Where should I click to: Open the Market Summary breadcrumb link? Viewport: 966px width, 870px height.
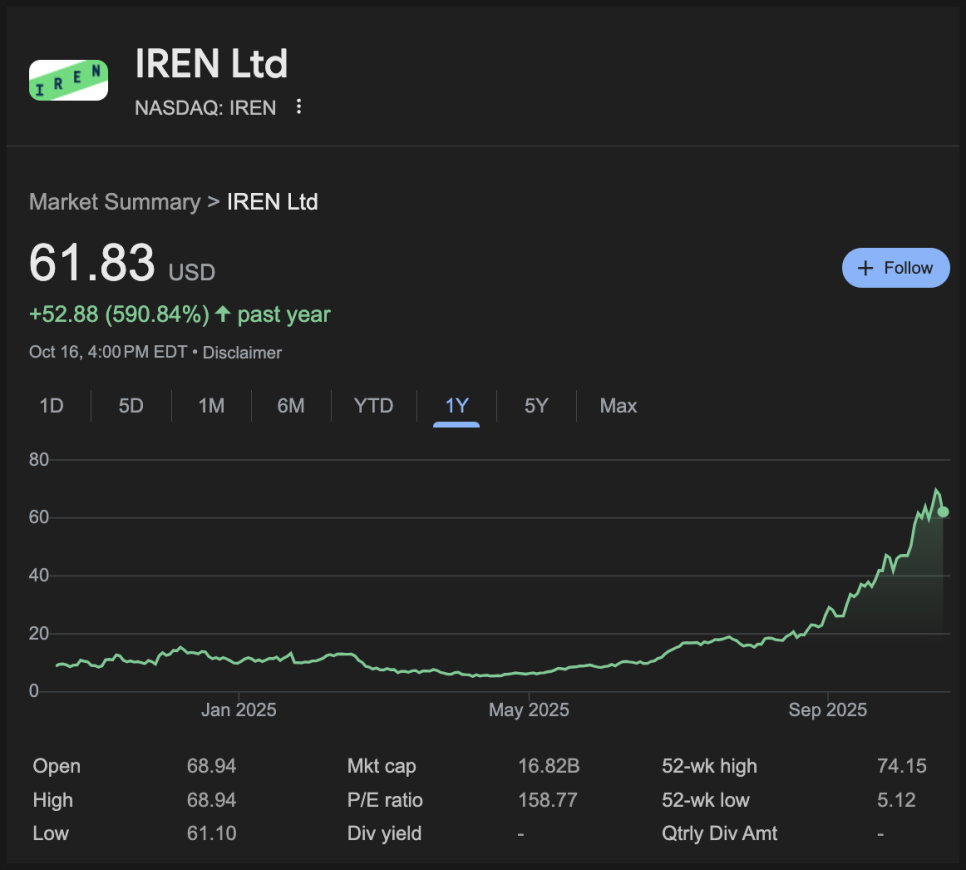pyautogui.click(x=114, y=202)
